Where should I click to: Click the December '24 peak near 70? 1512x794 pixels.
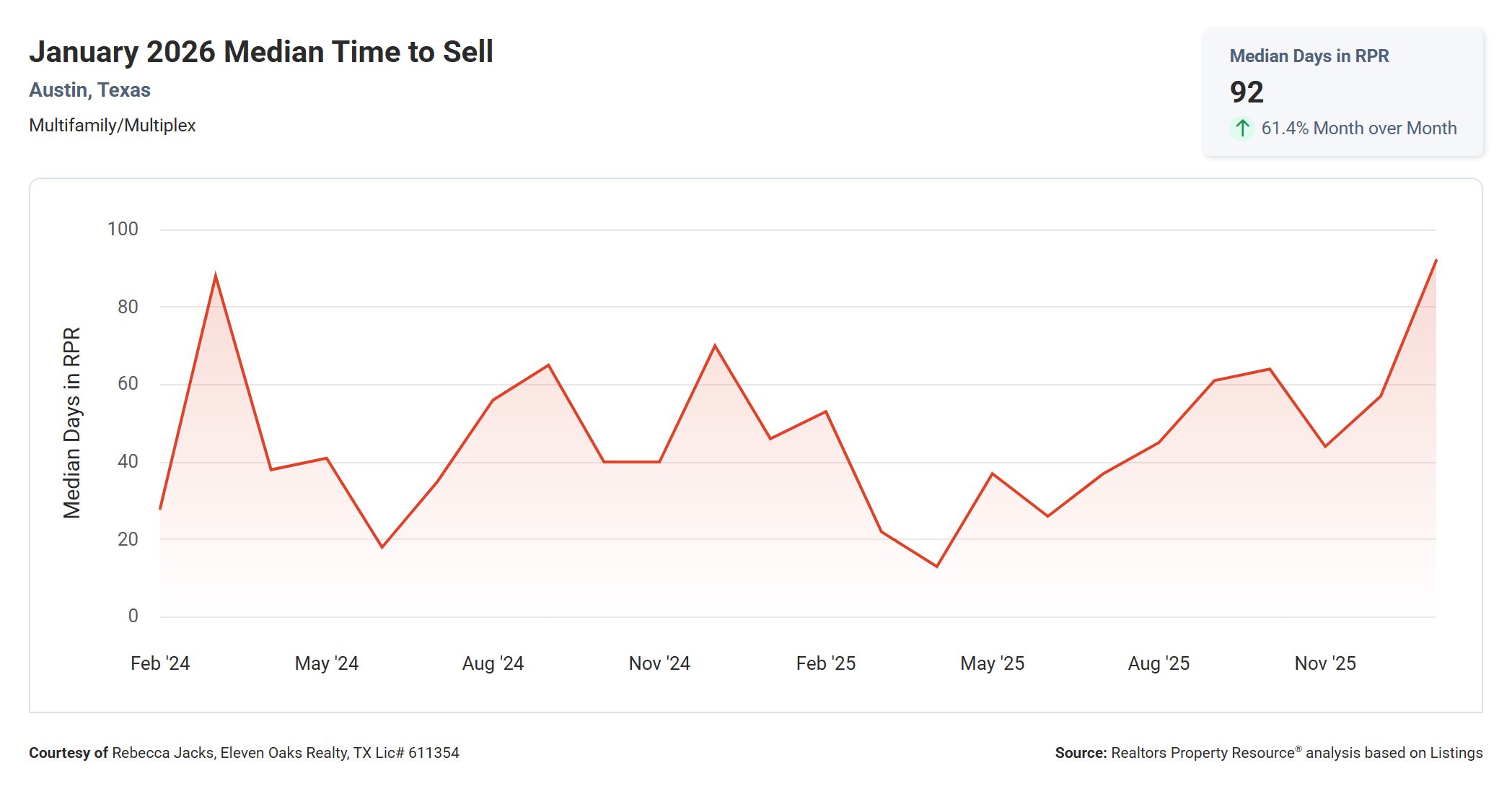[x=715, y=346]
